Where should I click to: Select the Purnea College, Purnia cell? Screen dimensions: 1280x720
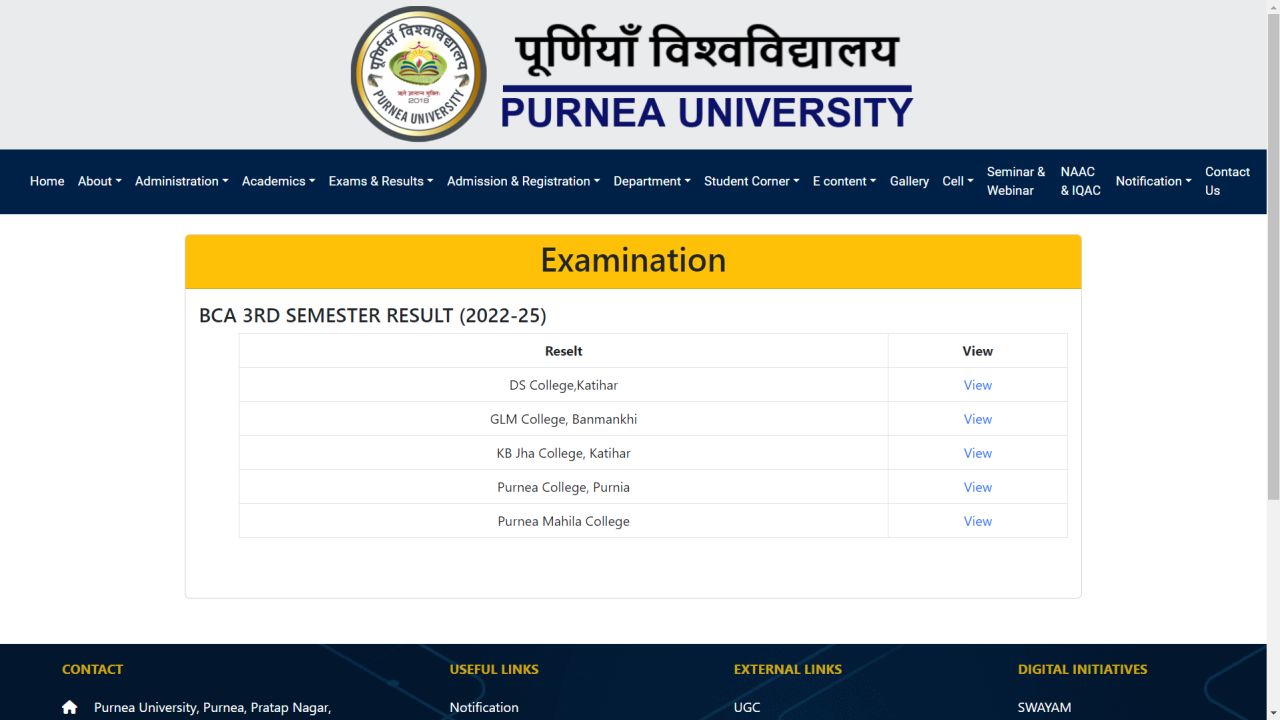point(564,487)
